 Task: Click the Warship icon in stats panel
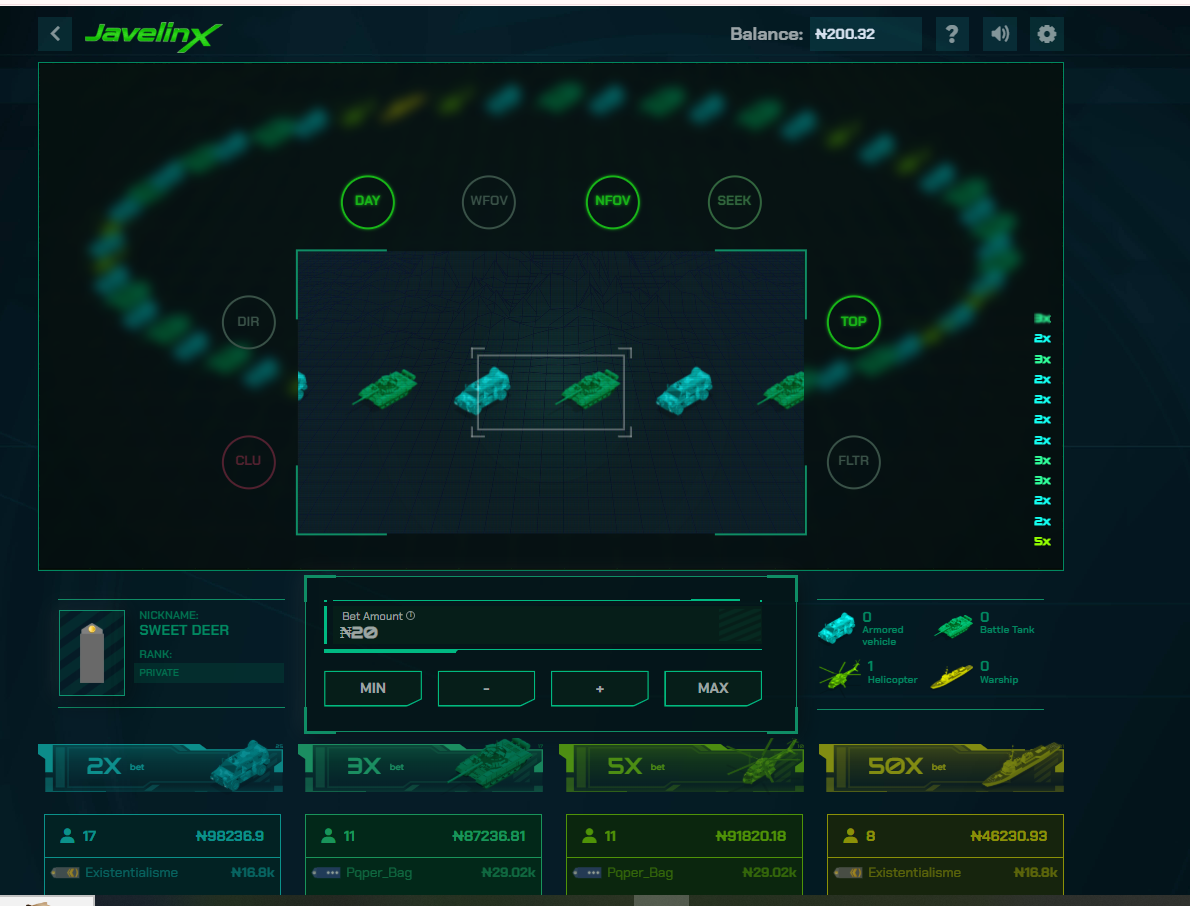(951, 676)
